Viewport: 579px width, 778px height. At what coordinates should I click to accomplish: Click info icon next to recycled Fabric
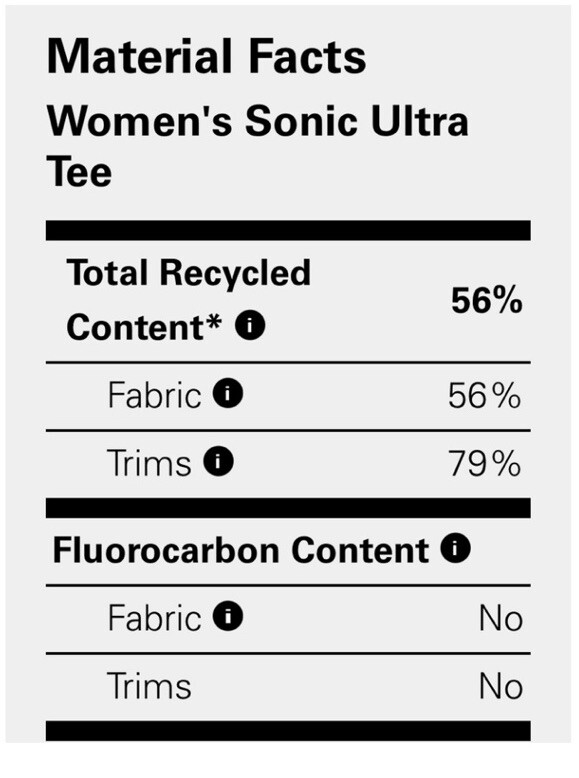coord(228,393)
